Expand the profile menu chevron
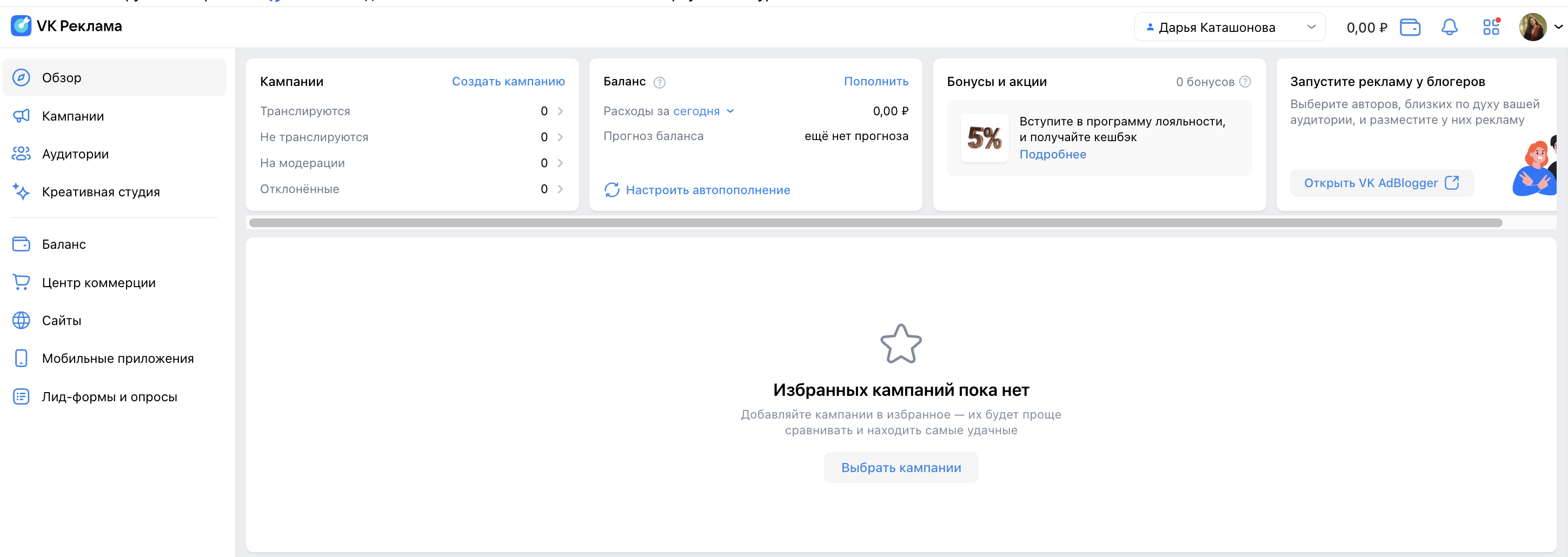This screenshot has height=557, width=1568. [x=1558, y=27]
